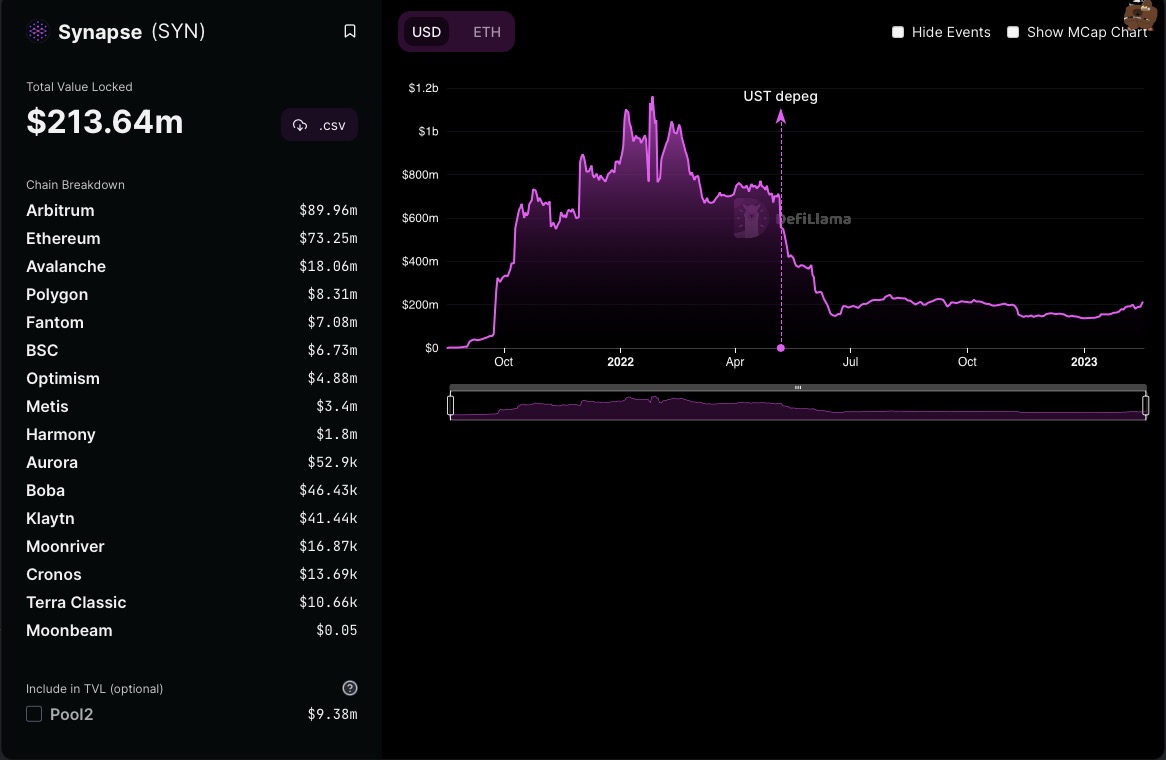Screen dimensions: 1166x760
Task: Click the top grip of the range selector
Action: coord(798,387)
